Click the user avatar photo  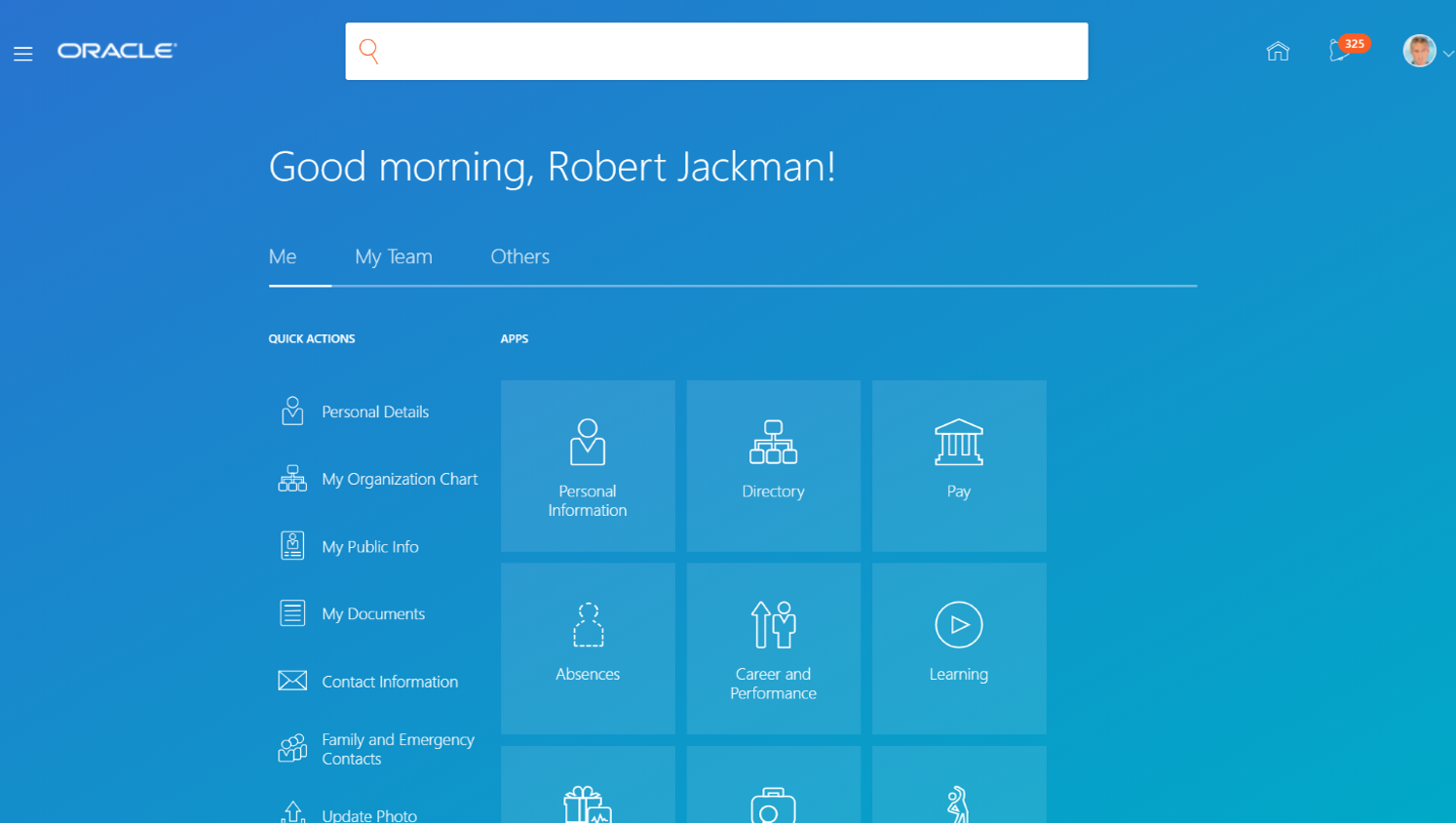pyautogui.click(x=1419, y=51)
